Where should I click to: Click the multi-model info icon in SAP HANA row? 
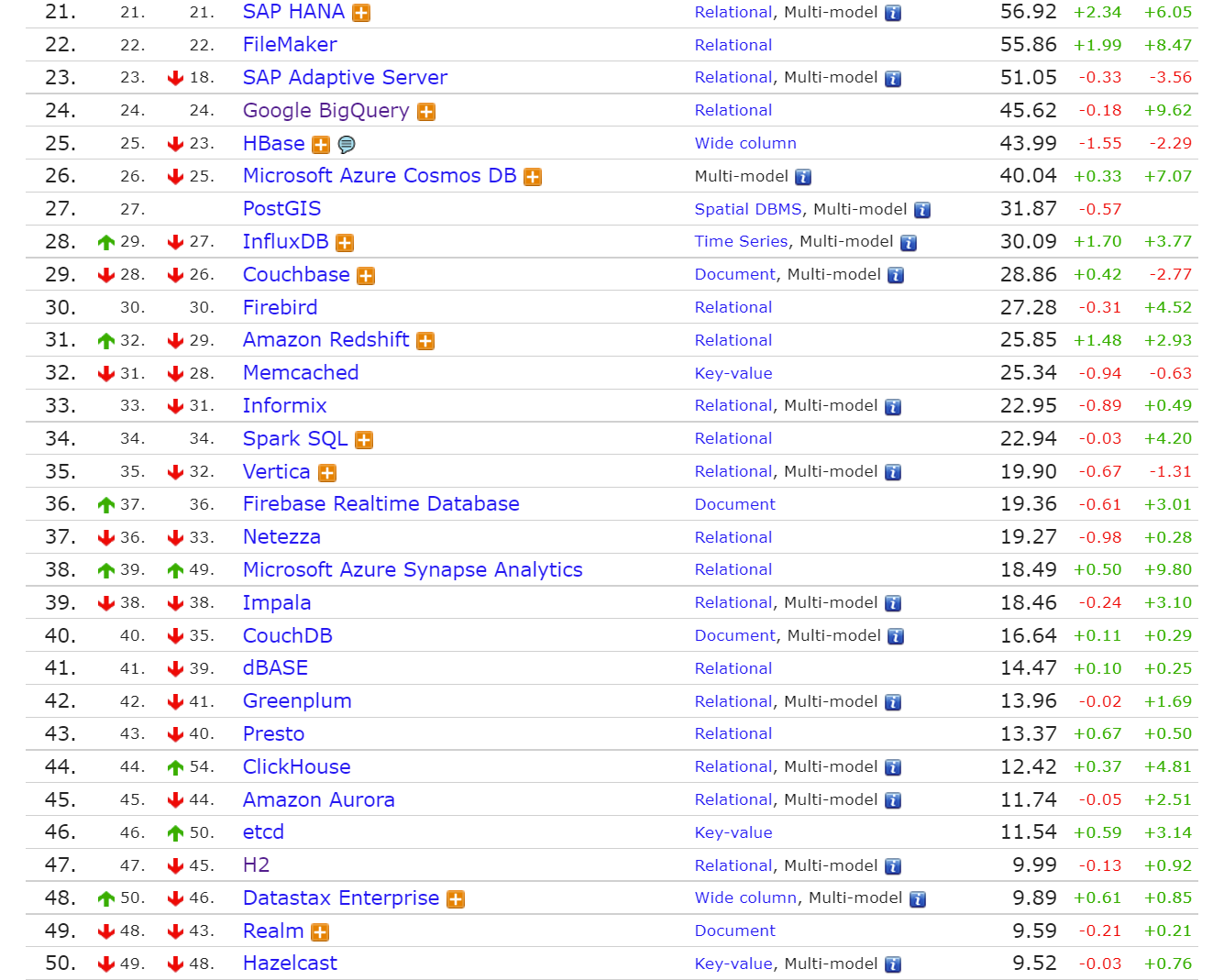[x=893, y=13]
